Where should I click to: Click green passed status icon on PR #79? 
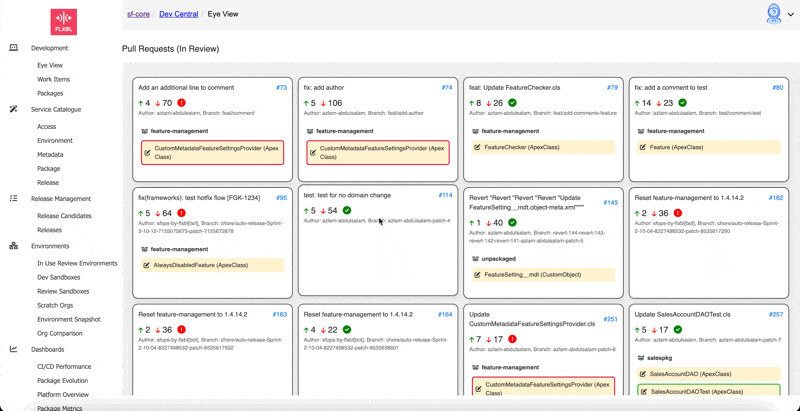tap(512, 103)
